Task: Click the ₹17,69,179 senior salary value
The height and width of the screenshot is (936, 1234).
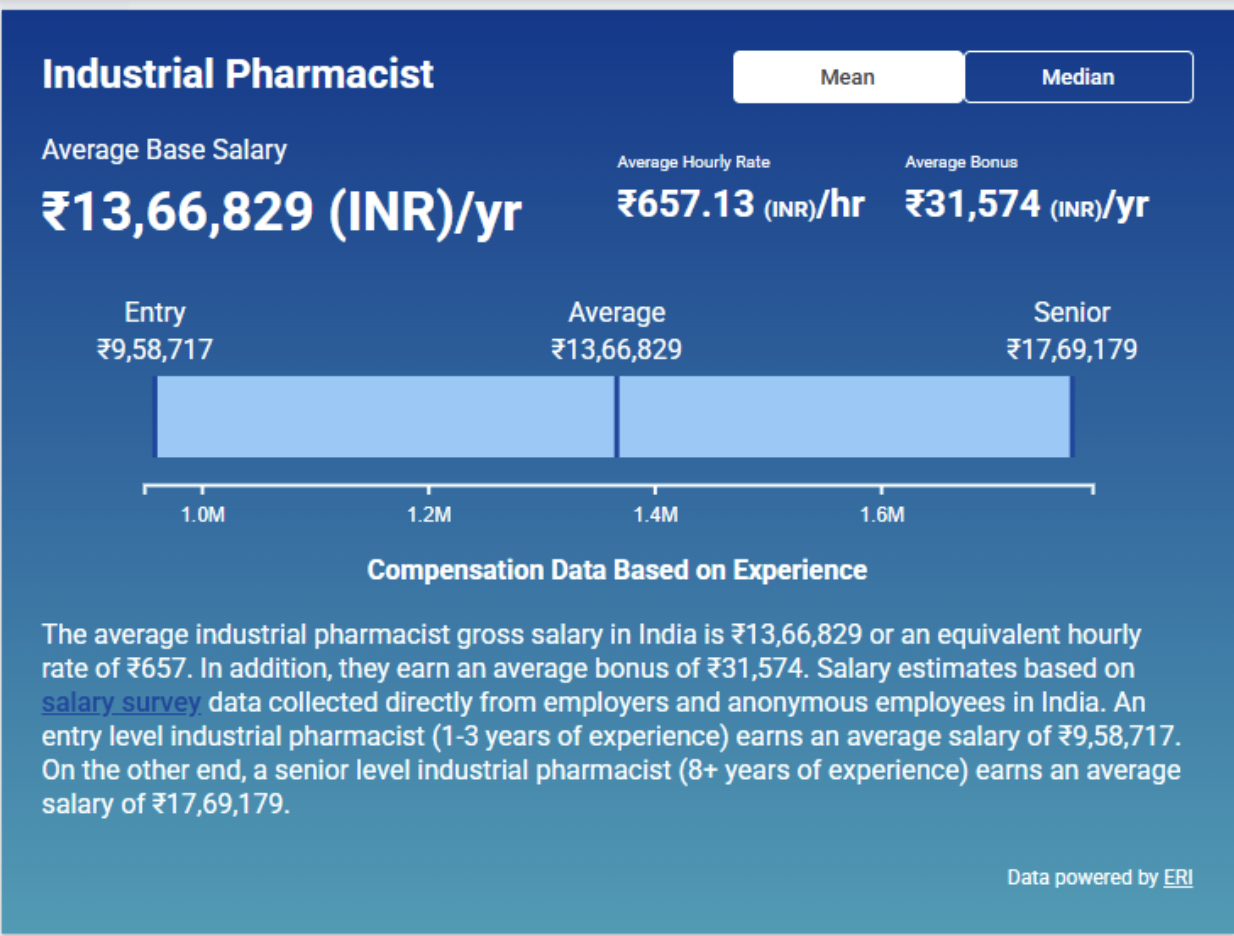Action: pyautogui.click(x=1071, y=349)
